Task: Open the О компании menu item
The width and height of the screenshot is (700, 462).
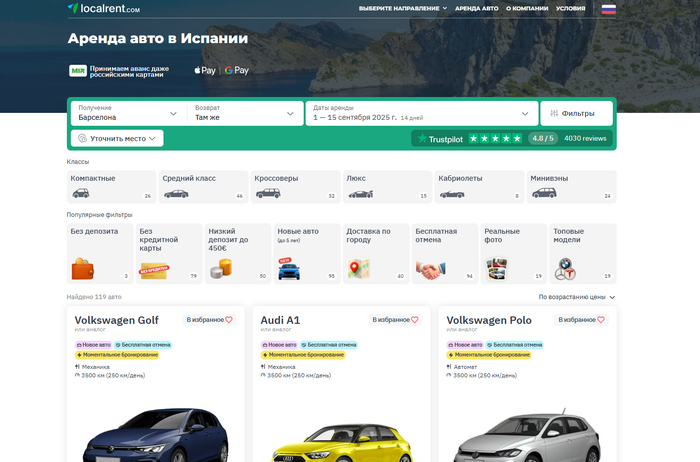Action: [527, 8]
